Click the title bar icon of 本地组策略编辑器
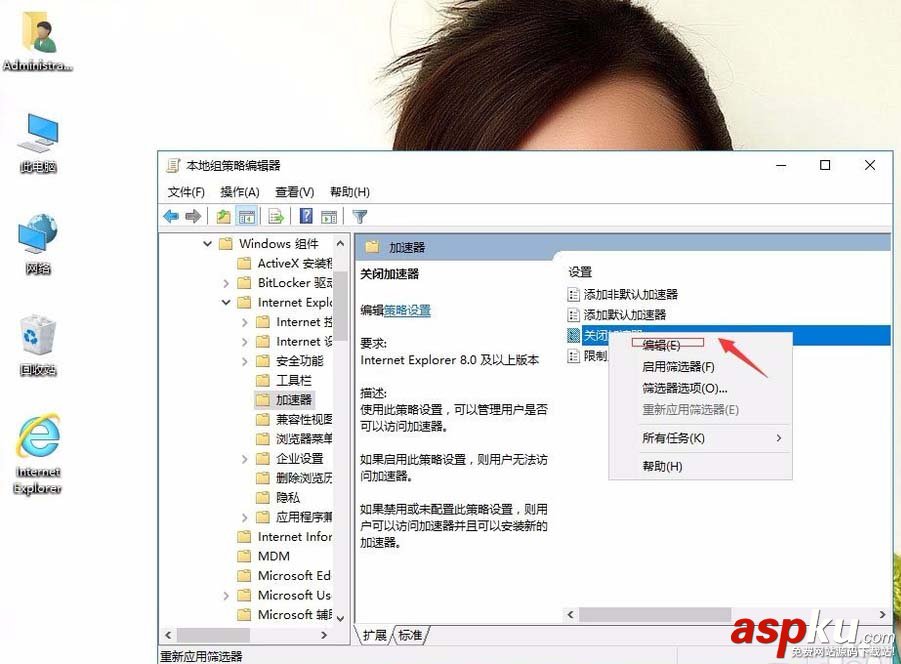Viewport: 901px width, 664px height. [173, 165]
